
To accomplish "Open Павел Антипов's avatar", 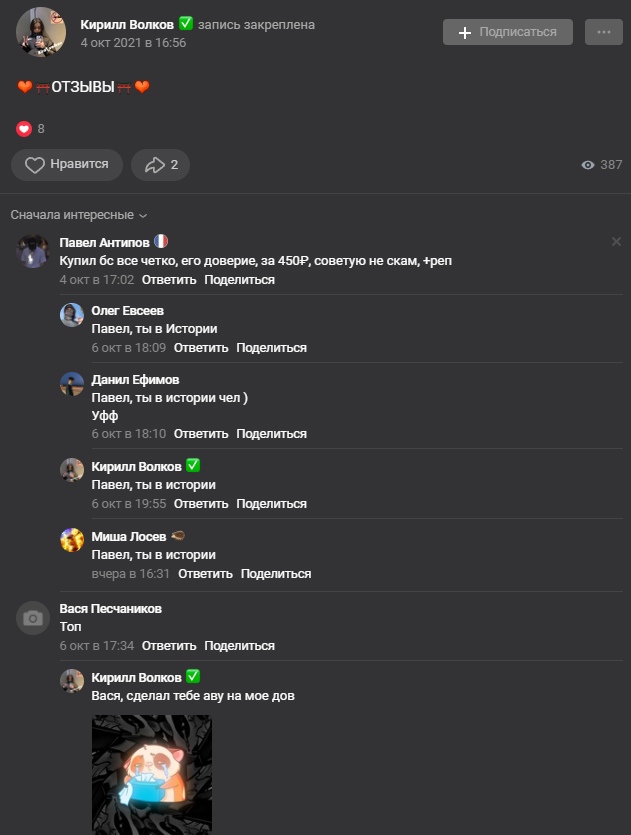I will [33, 251].
